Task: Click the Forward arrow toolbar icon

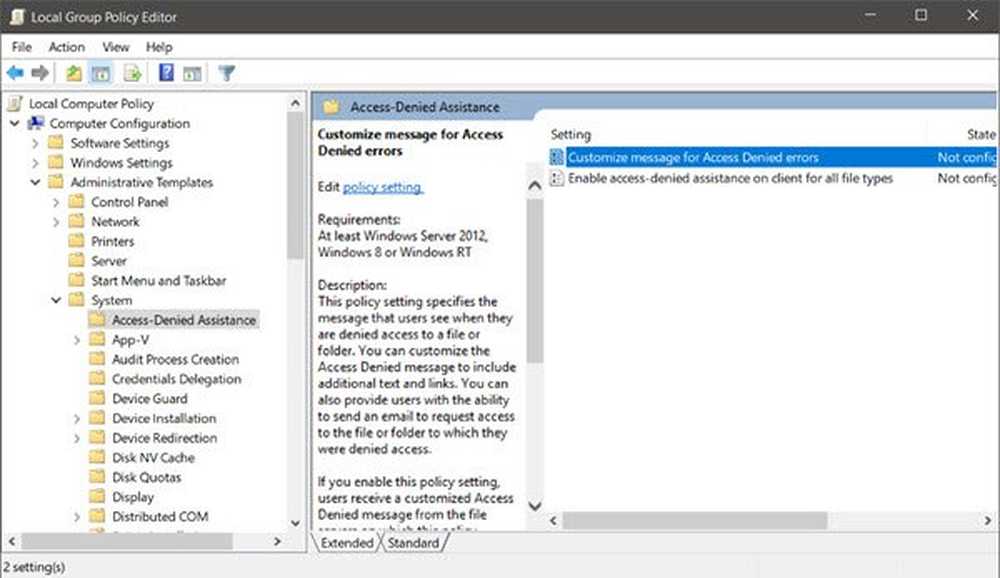Action: (x=40, y=73)
